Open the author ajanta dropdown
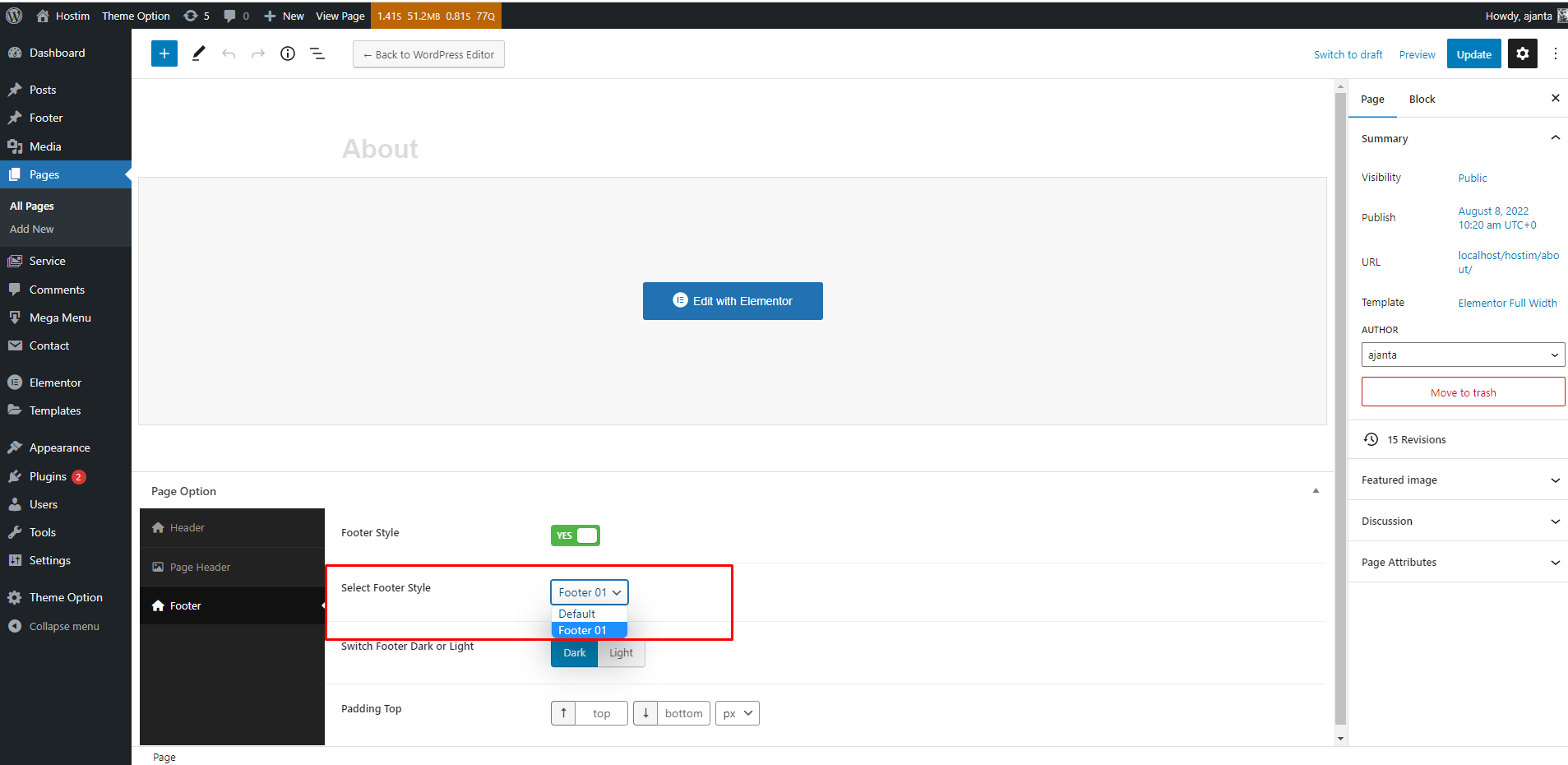Viewport: 1568px width, 765px height. pos(1463,355)
